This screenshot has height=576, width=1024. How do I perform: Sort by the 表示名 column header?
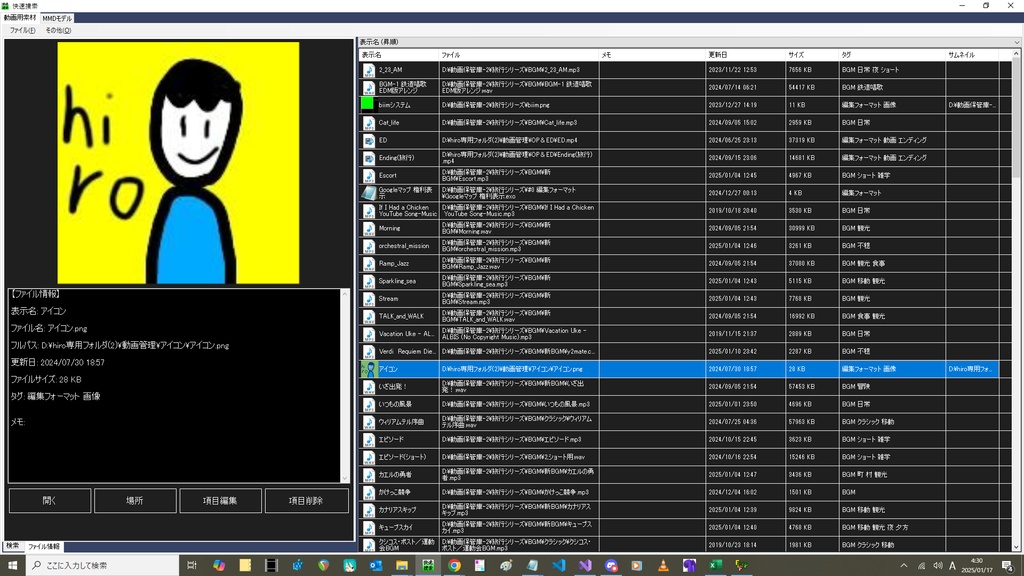[x=398, y=55]
